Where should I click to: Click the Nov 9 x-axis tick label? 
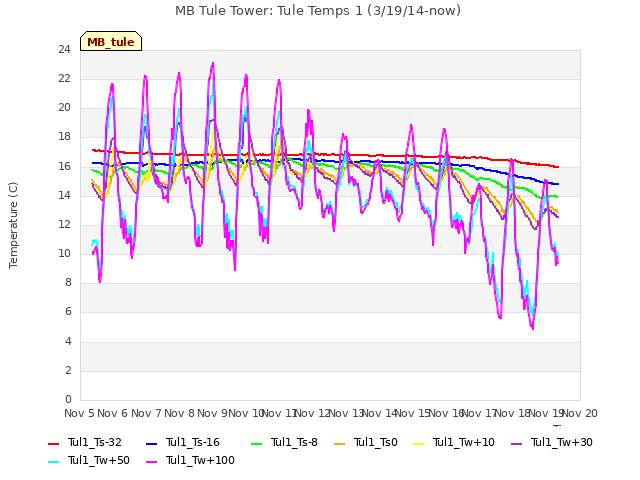coord(212,413)
